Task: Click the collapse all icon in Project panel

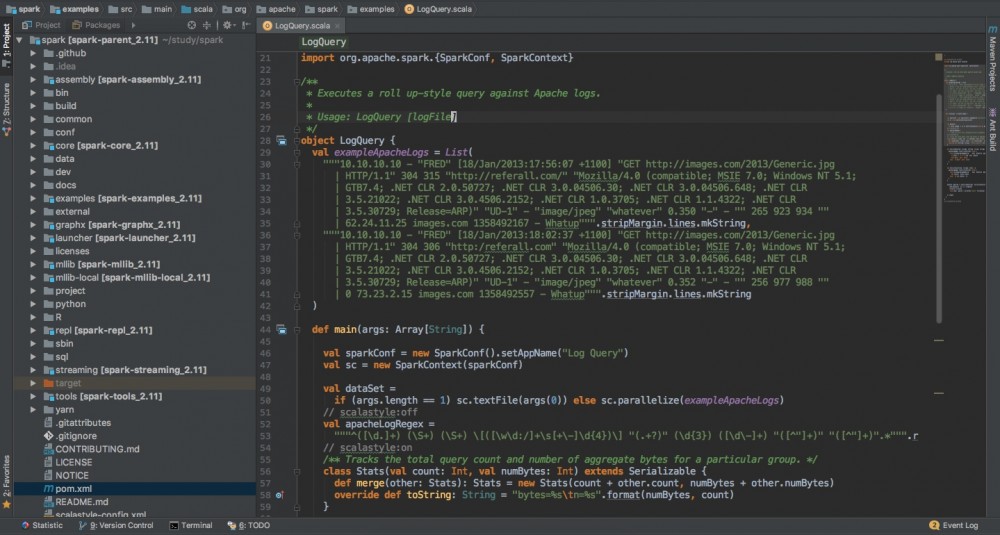Action: 207,25
